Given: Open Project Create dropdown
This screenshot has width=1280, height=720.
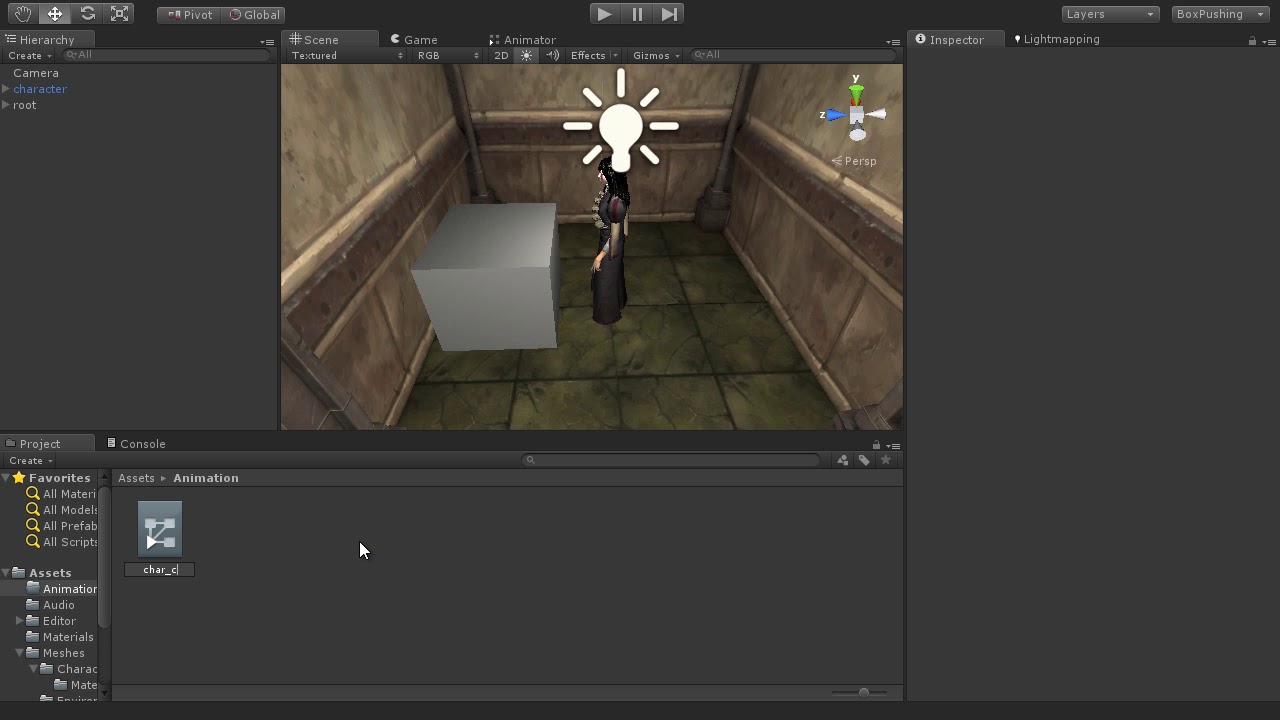Looking at the screenshot, I should (30, 460).
